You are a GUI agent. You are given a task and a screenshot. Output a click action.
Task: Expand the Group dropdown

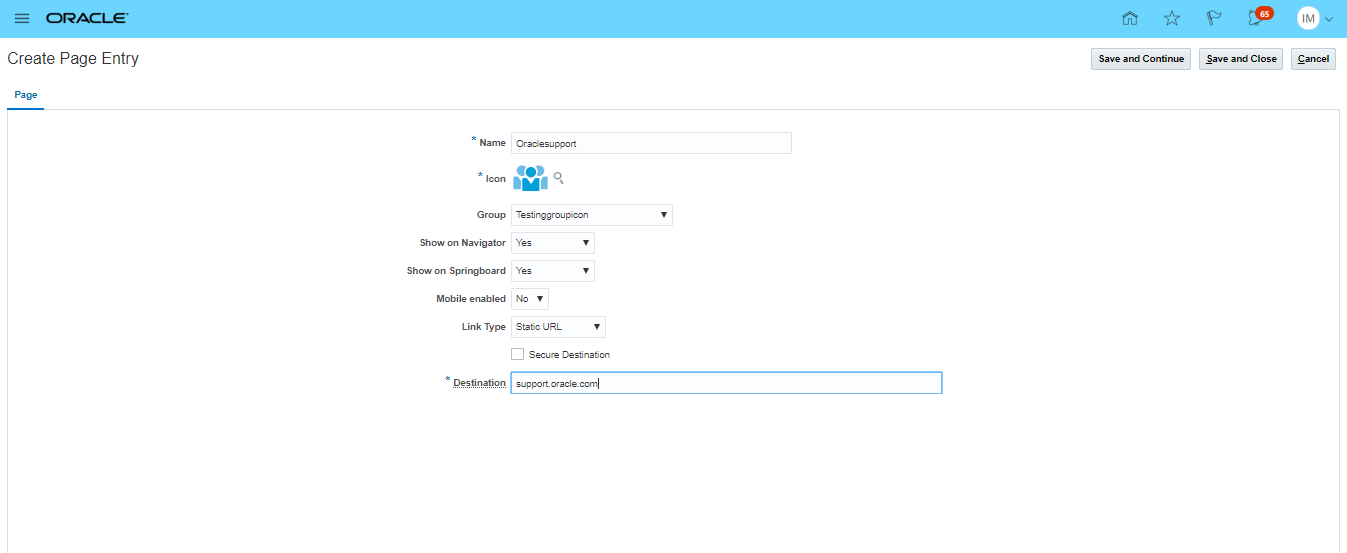591,215
